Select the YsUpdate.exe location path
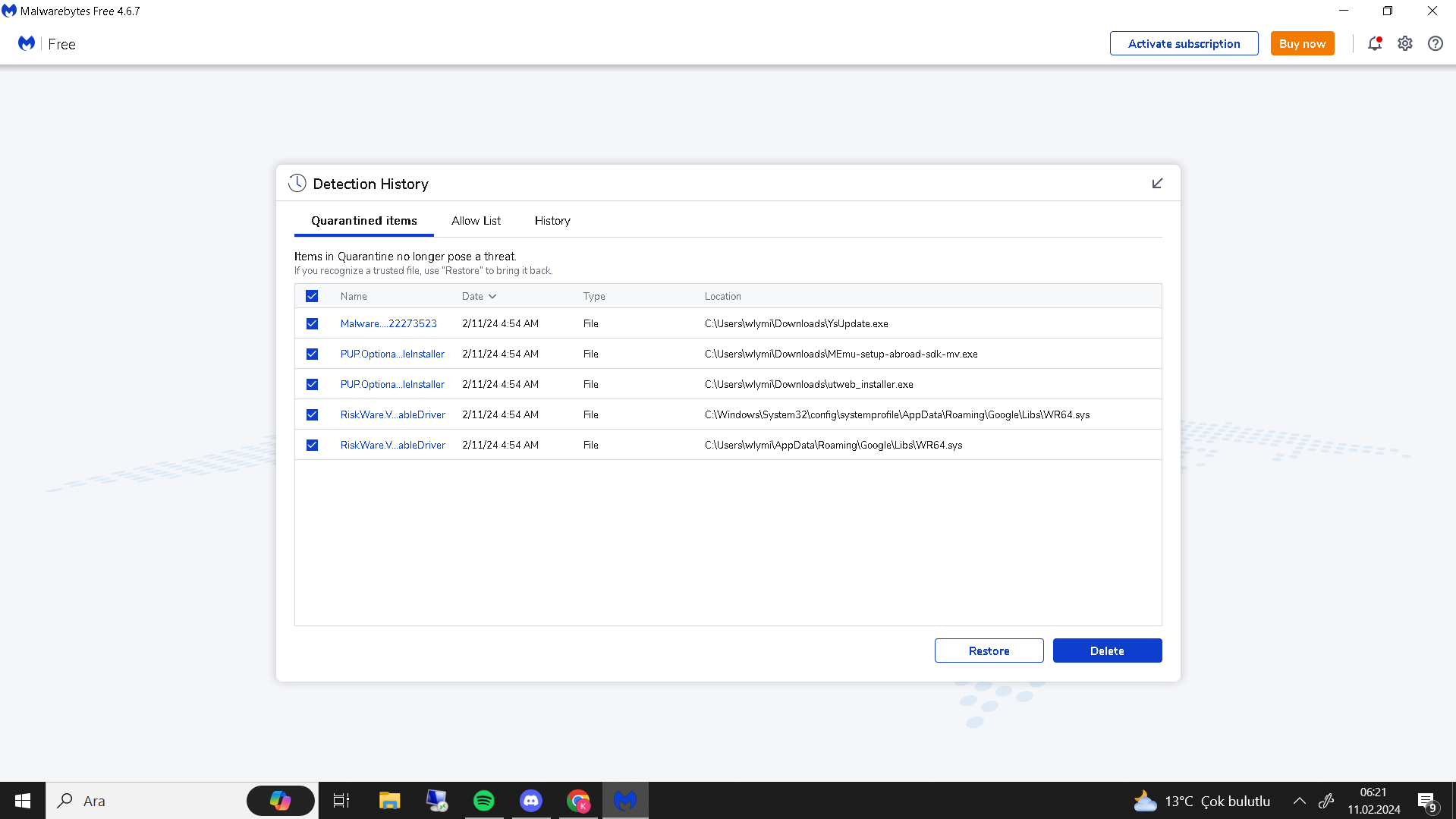Screen dimensions: 1456x819 pos(796,323)
